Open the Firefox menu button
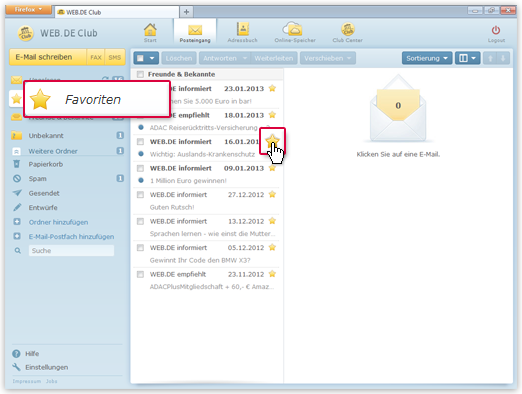Image resolution: width=522 pixels, height=394 pixels. pyautogui.click(x=28, y=10)
